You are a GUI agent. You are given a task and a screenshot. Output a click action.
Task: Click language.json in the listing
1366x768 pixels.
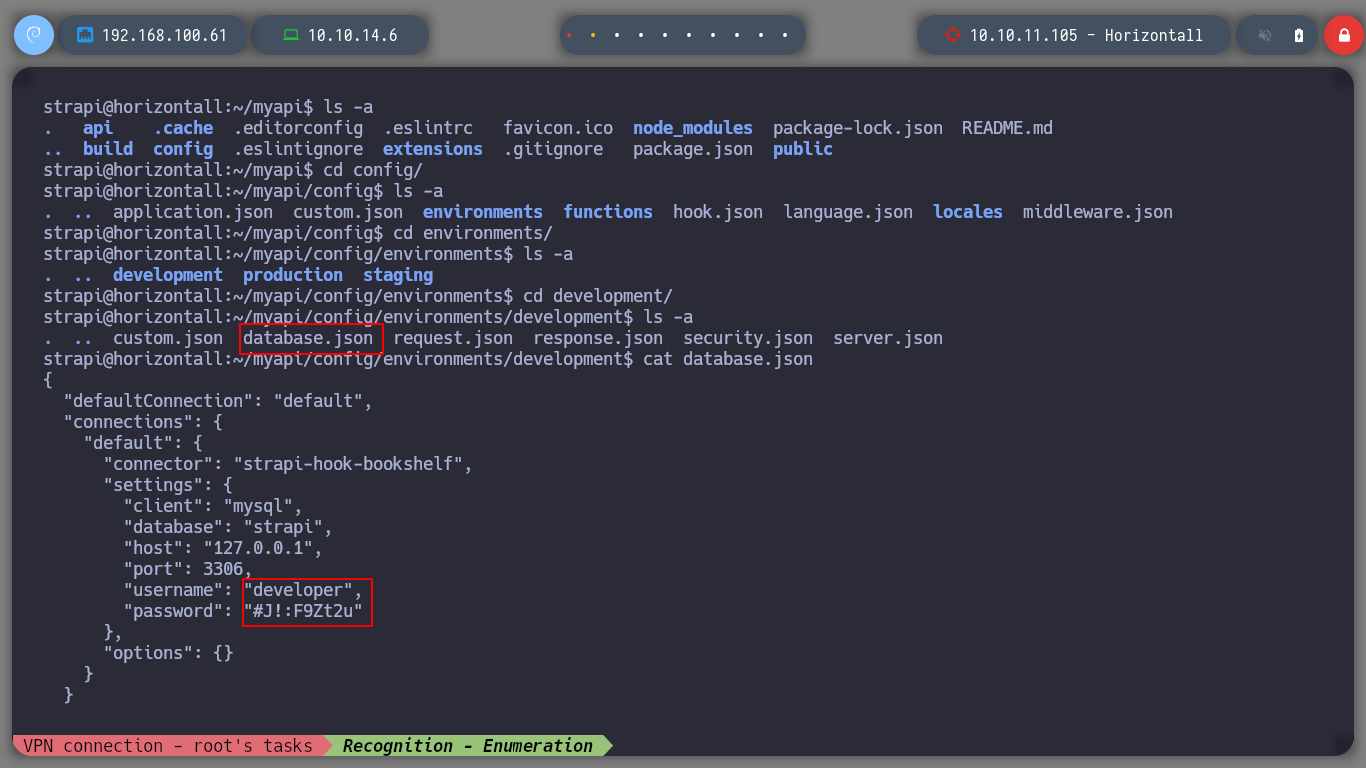click(x=848, y=212)
